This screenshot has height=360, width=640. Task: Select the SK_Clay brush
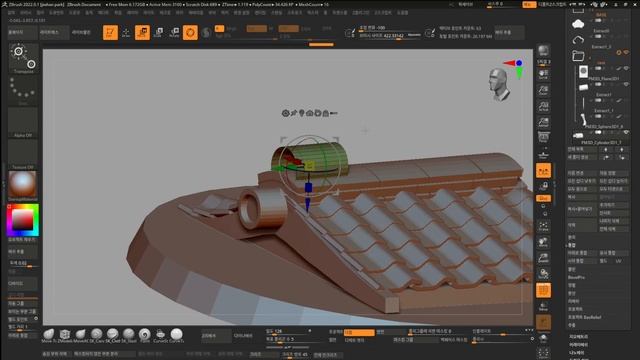[96, 336]
